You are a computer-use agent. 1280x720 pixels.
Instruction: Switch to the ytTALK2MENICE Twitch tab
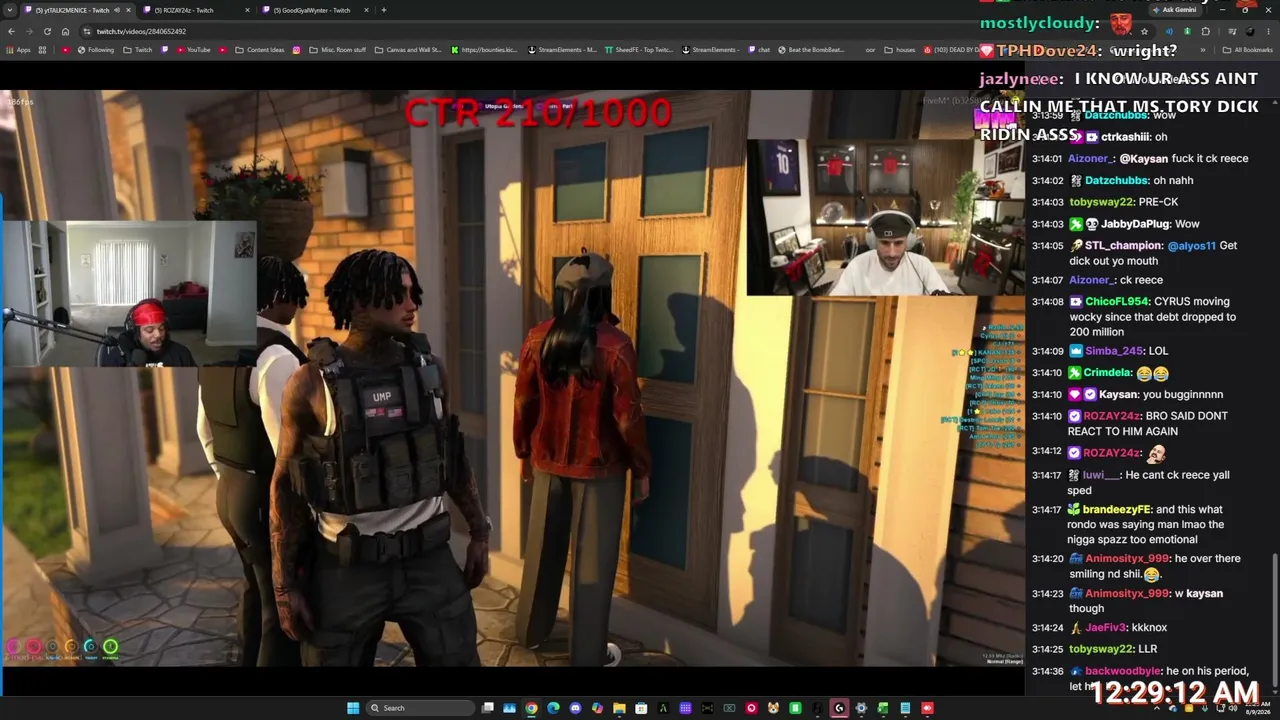[72, 10]
